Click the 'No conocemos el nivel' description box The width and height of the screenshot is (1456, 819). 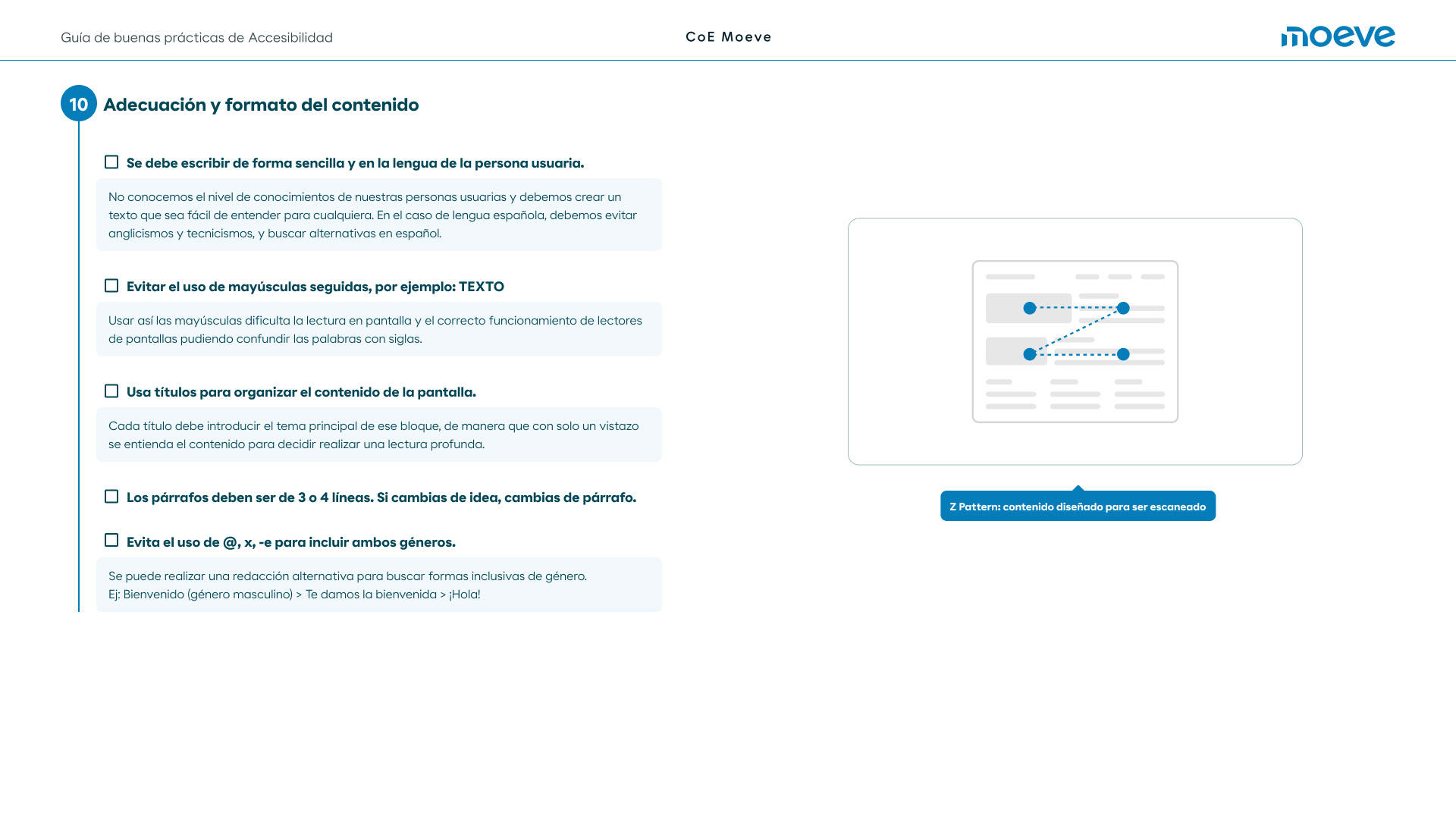tap(378, 215)
